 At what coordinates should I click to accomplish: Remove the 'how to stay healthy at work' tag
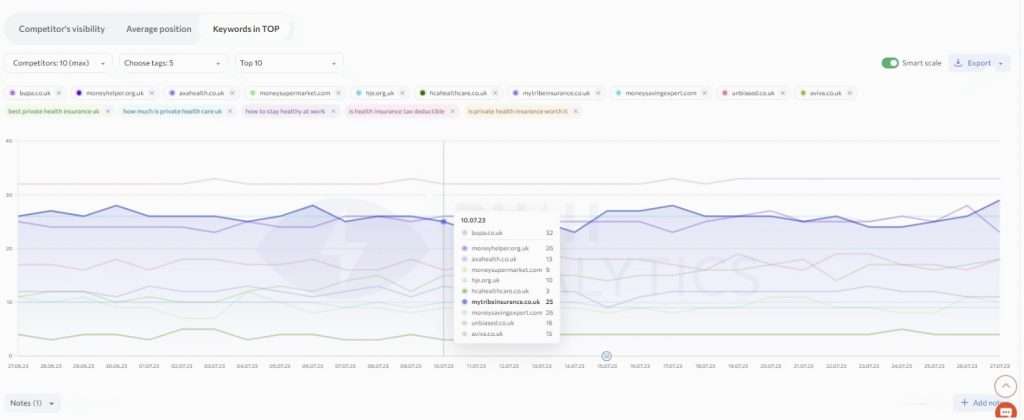coord(333,112)
